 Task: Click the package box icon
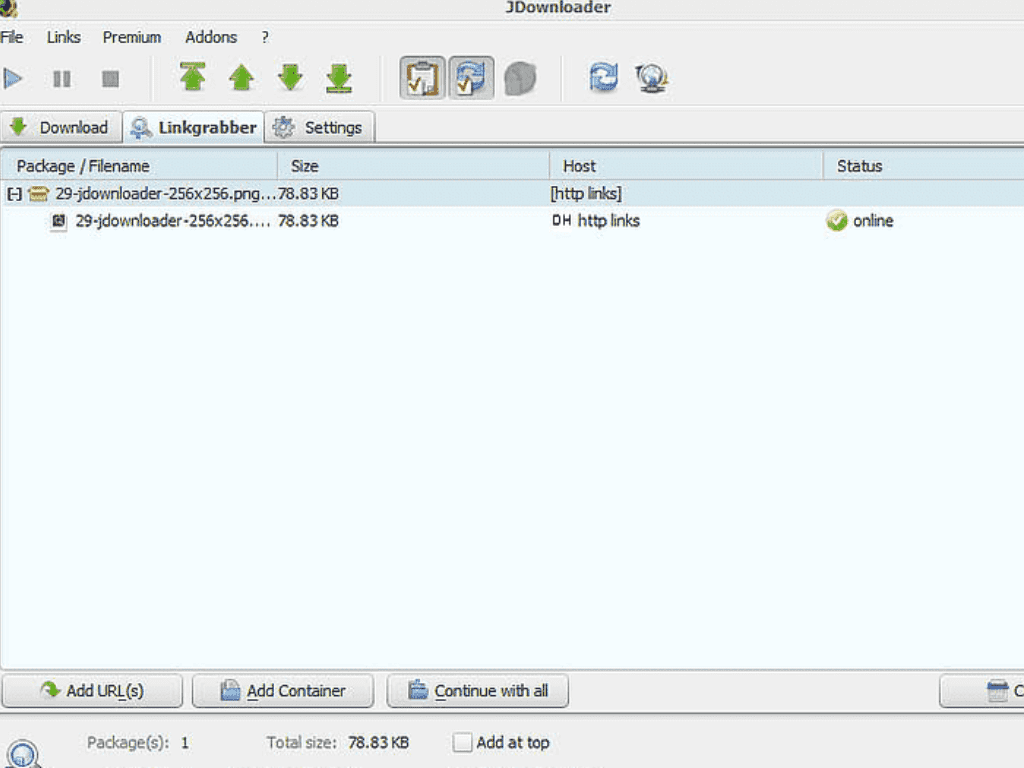click(39, 194)
